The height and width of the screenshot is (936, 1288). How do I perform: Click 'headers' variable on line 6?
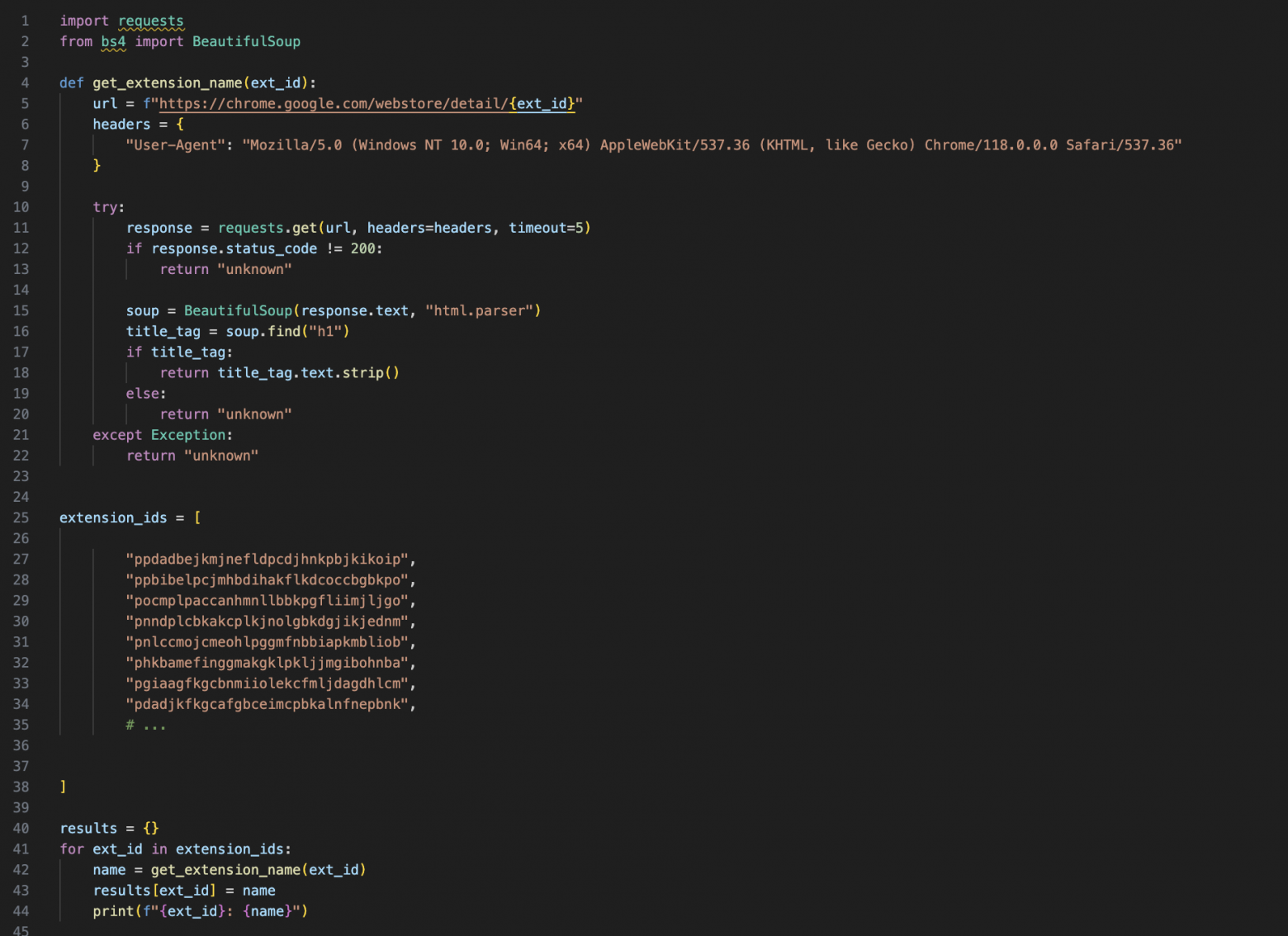tap(121, 125)
